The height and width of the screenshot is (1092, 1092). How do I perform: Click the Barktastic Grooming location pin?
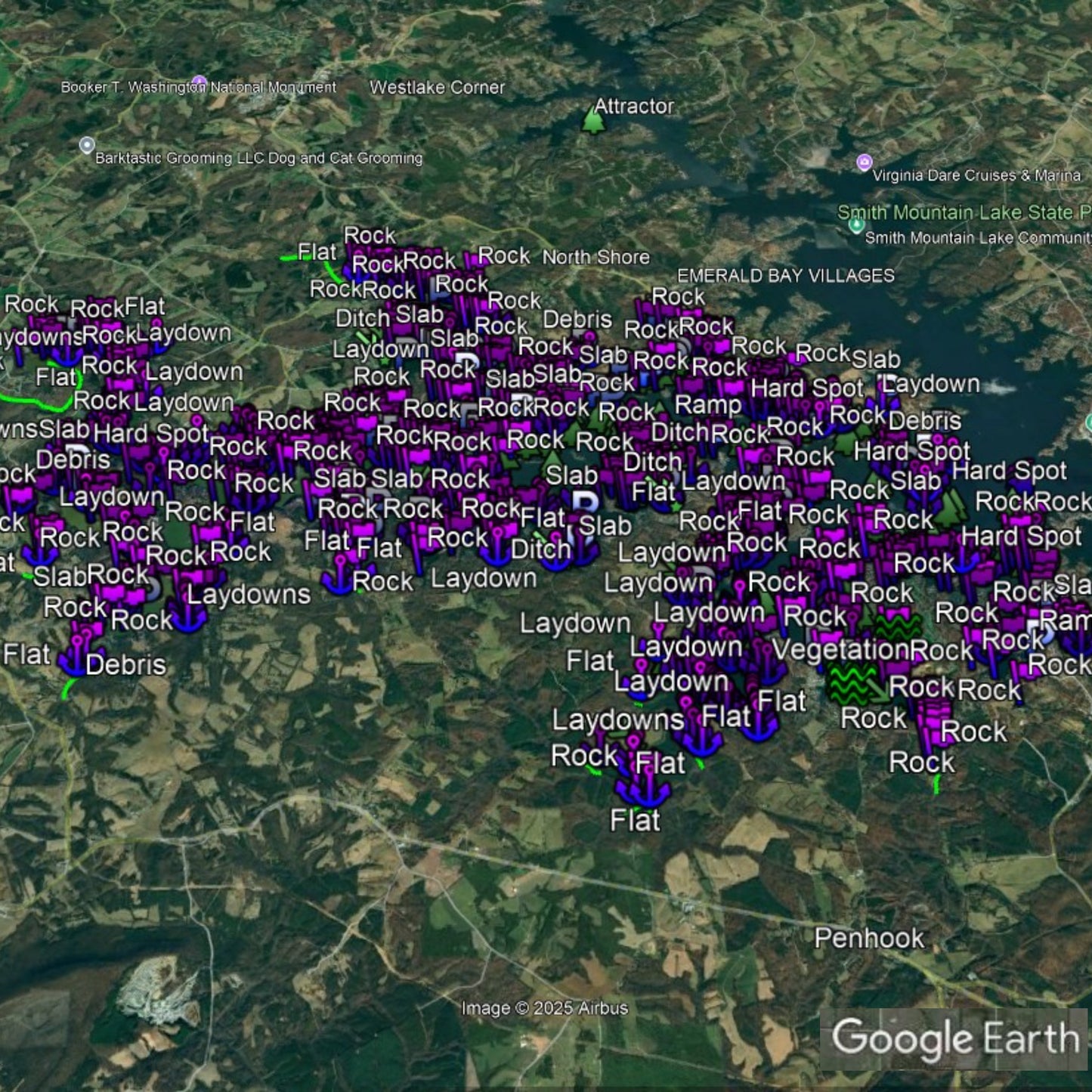[87, 144]
